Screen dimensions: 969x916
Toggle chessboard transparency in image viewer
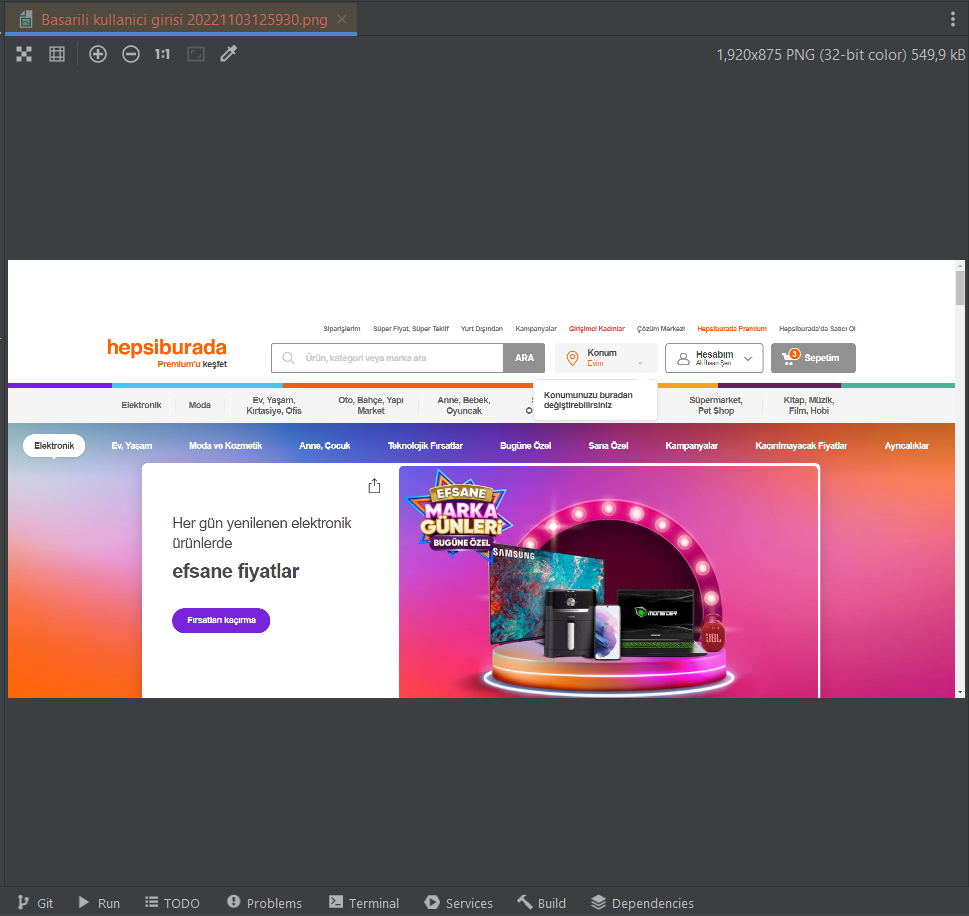[x=24, y=54]
